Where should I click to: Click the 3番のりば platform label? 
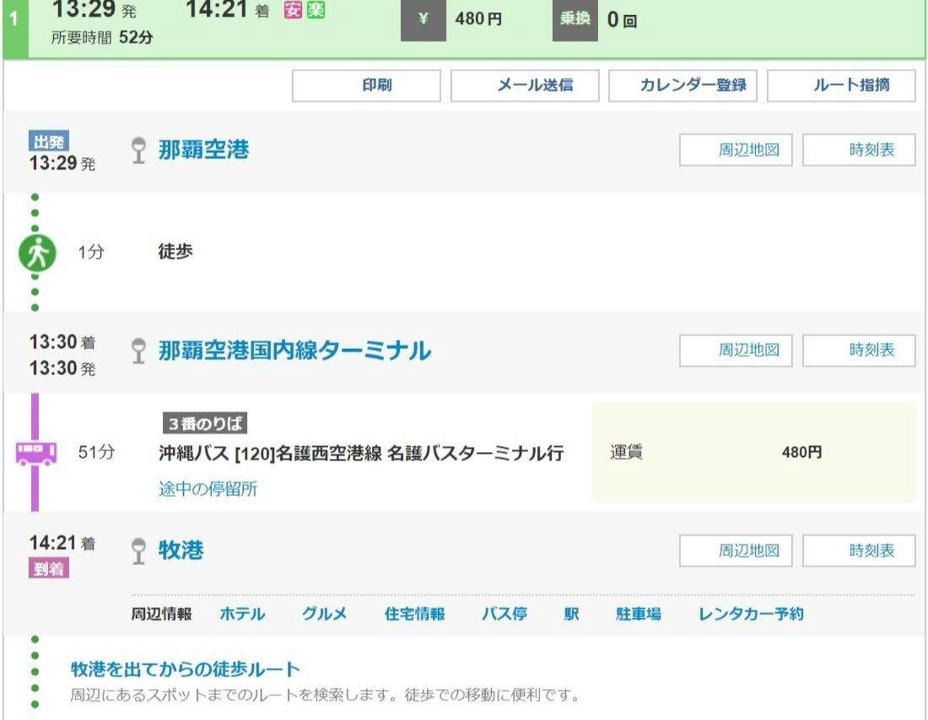pos(205,424)
